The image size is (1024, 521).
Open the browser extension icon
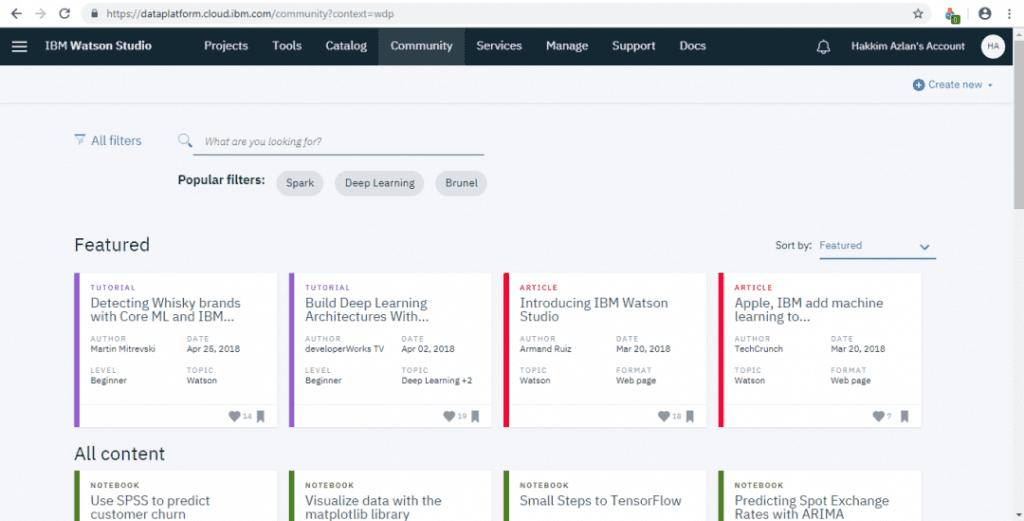pyautogui.click(x=952, y=14)
